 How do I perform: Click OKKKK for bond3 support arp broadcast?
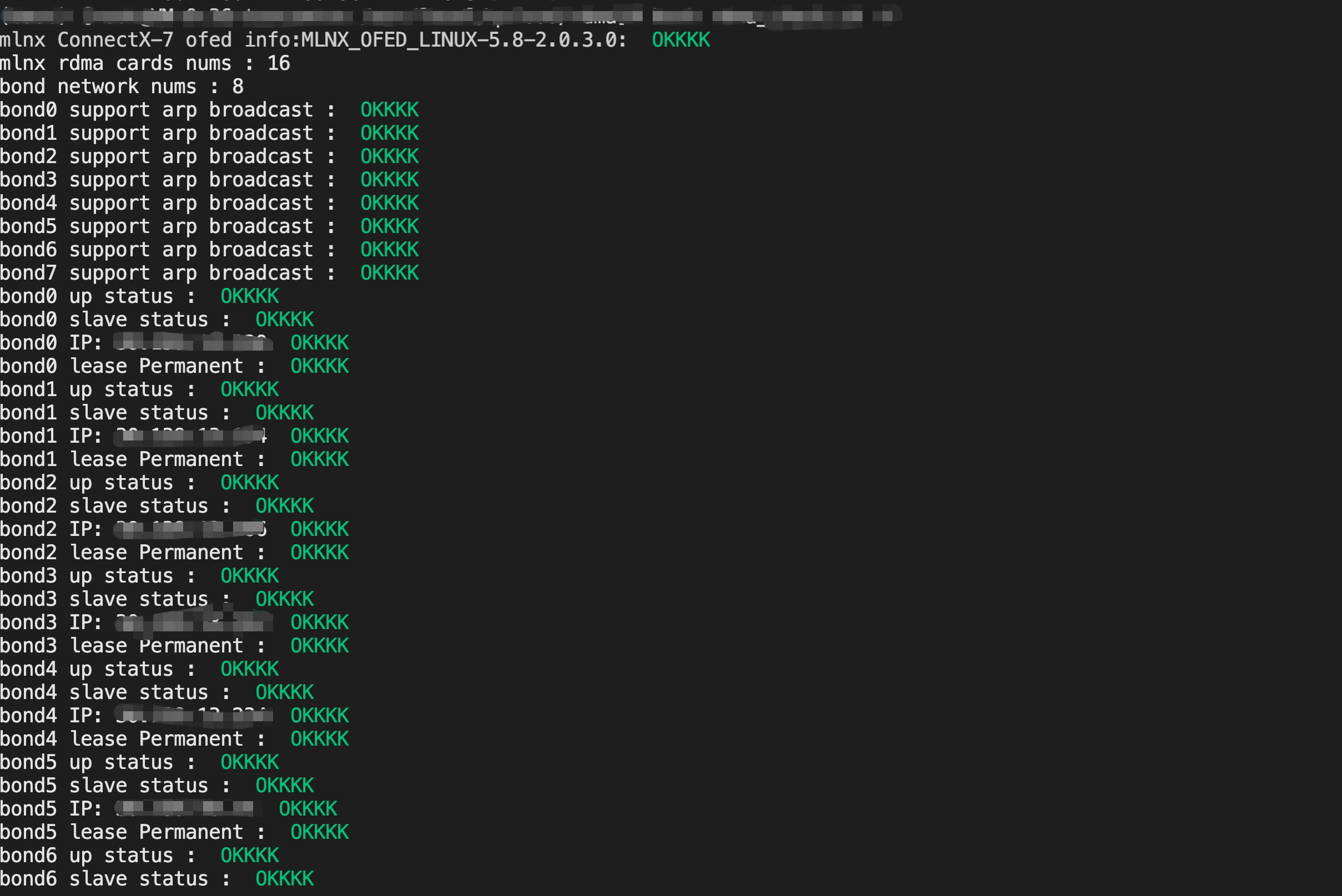[389, 180]
